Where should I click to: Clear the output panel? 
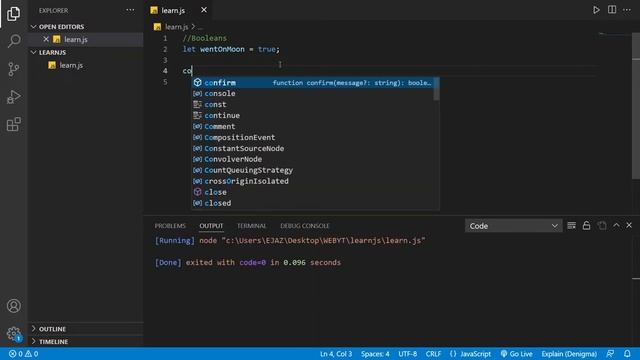(571, 225)
